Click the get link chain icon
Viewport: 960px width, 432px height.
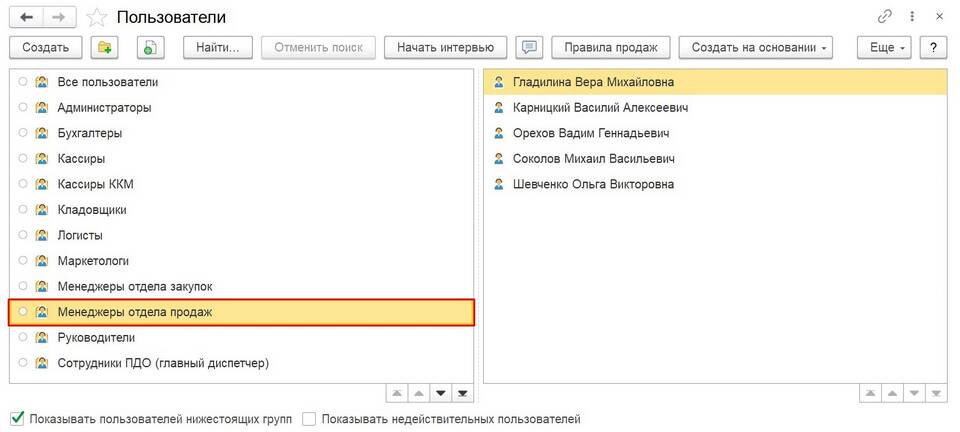point(884,17)
